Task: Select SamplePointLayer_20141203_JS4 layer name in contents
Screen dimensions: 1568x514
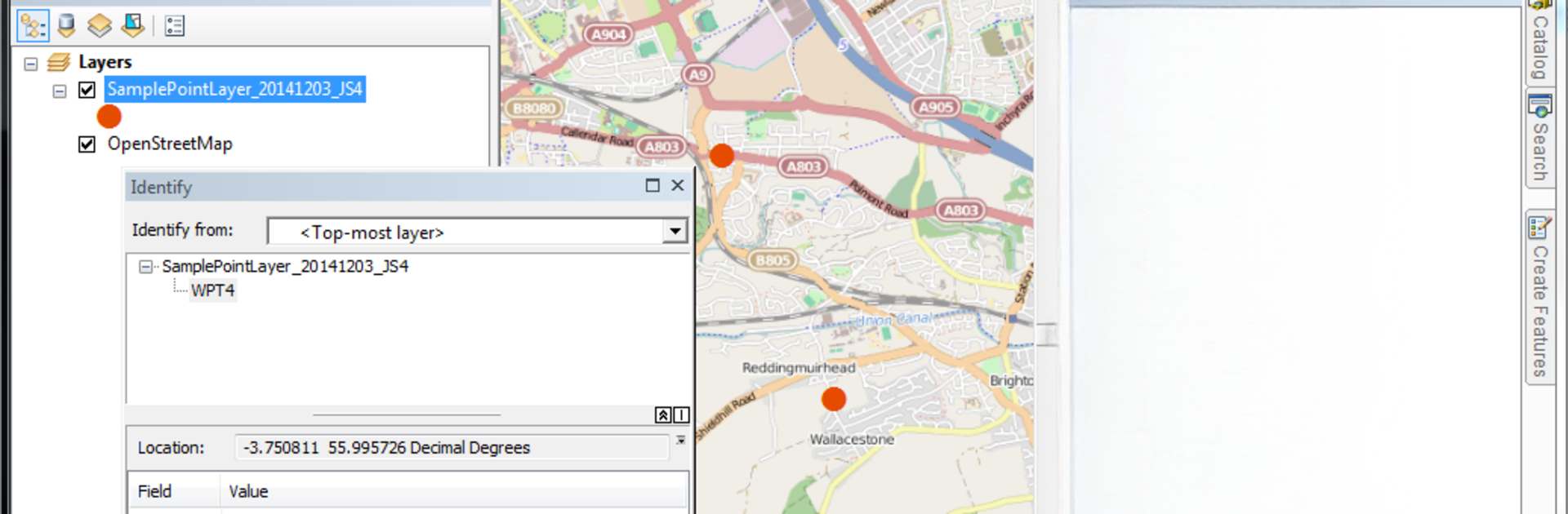Action: pyautogui.click(x=234, y=89)
